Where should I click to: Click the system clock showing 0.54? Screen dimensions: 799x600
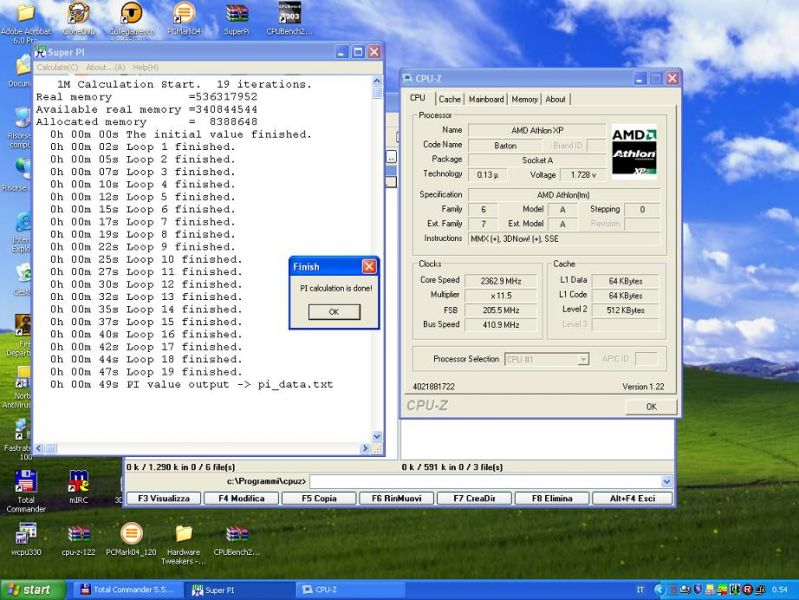[x=780, y=590]
